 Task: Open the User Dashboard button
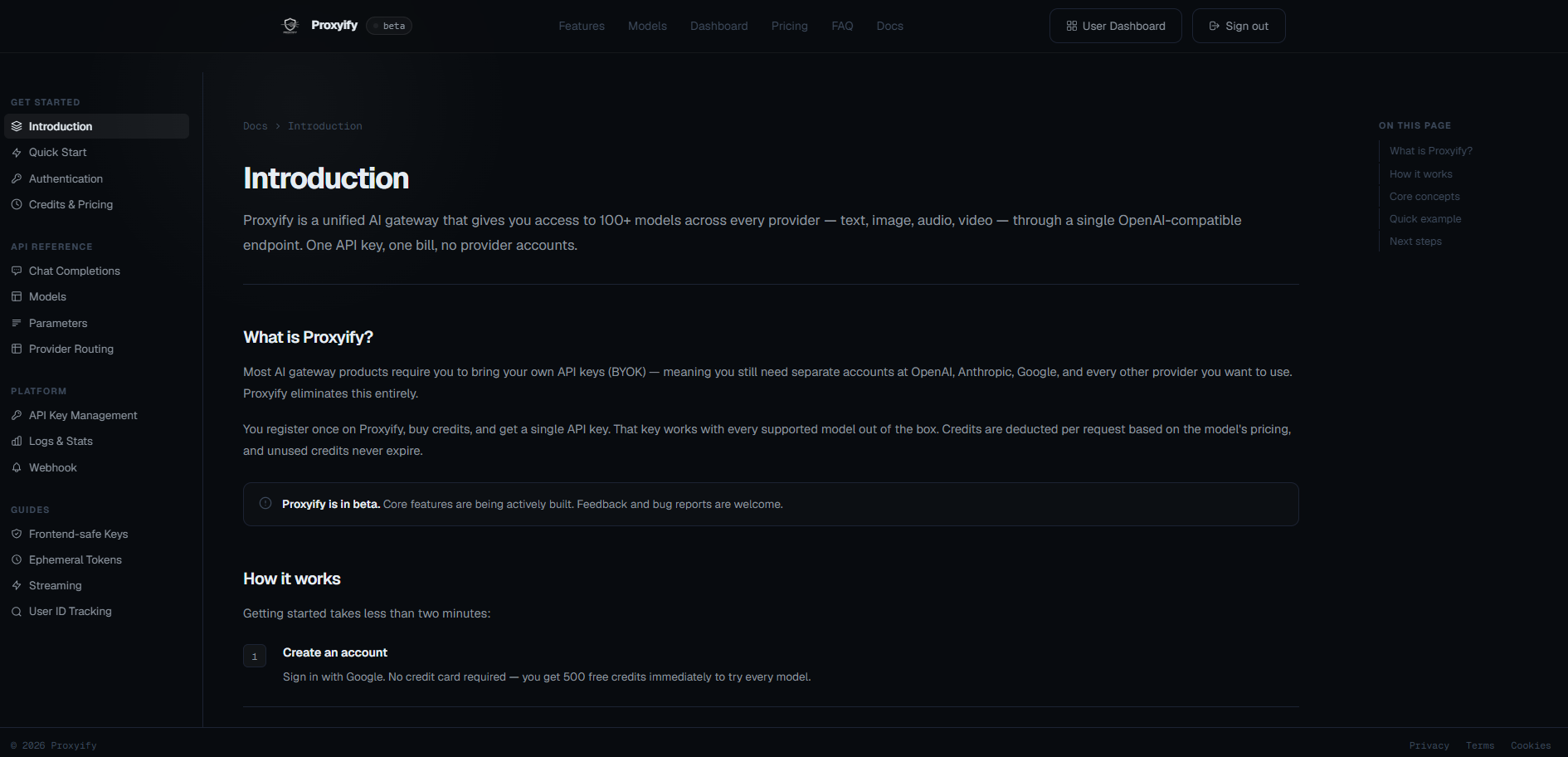pyautogui.click(x=1116, y=26)
